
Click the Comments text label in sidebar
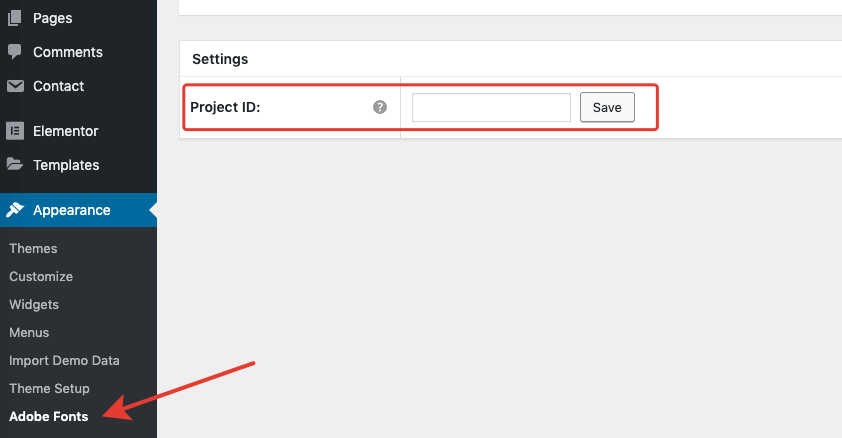coord(68,52)
